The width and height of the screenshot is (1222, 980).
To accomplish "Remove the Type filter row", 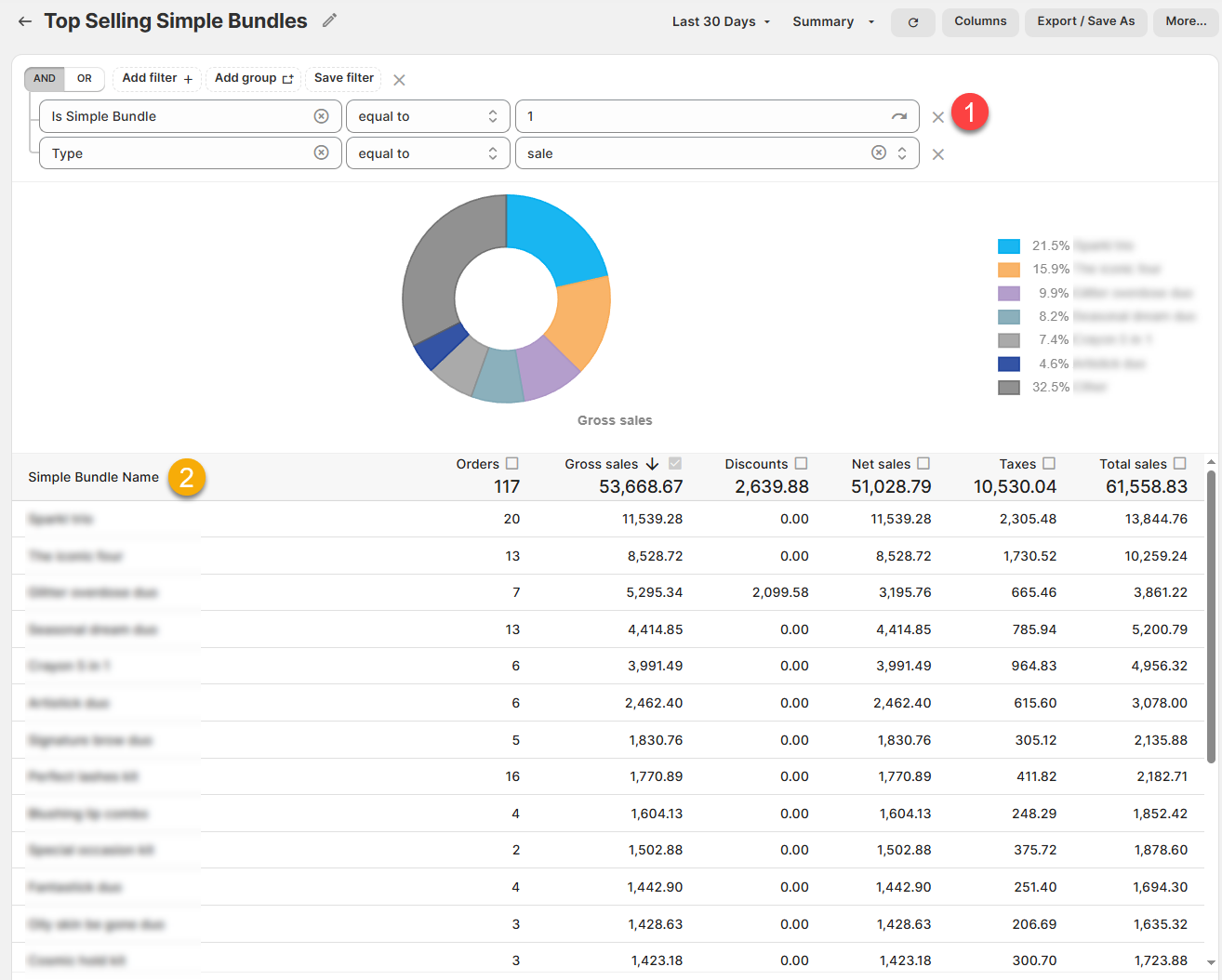I will [x=937, y=154].
